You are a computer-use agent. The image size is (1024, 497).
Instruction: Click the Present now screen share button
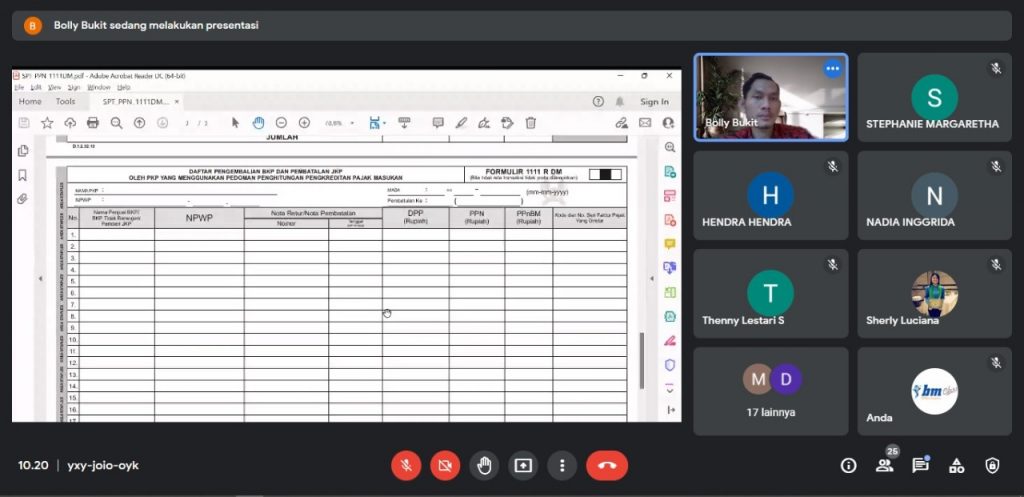(523, 466)
